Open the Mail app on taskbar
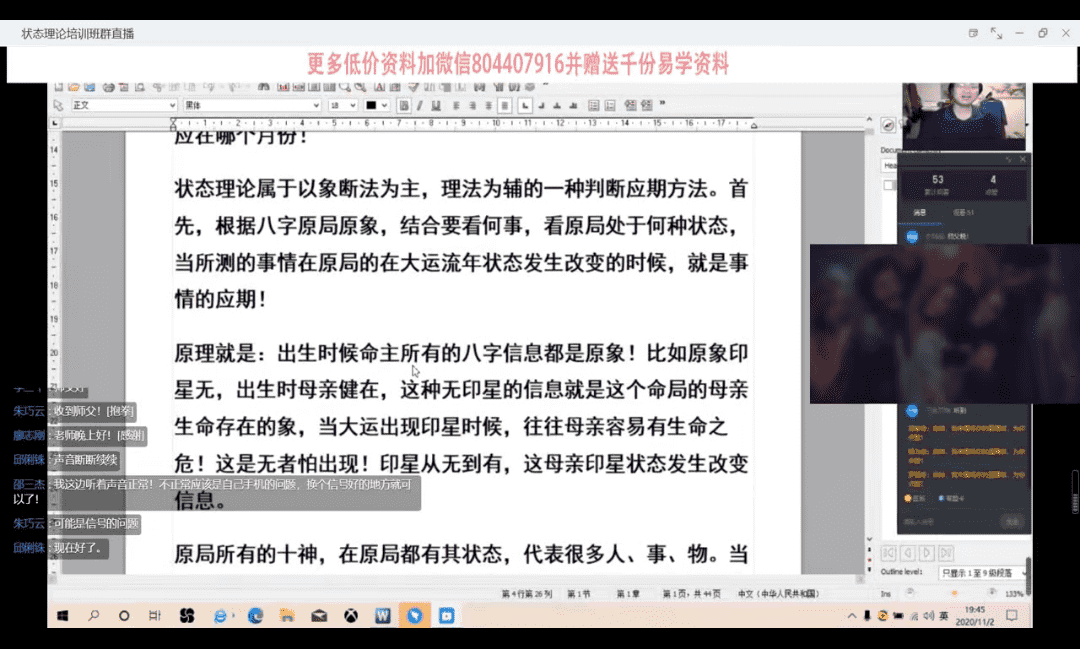 pos(318,616)
